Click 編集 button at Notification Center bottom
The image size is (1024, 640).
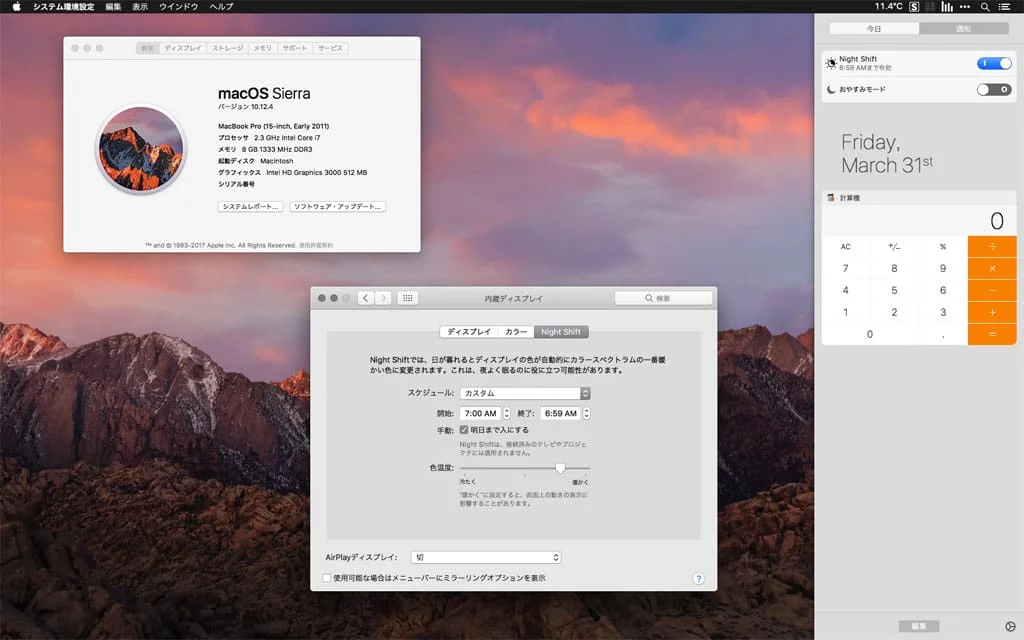tap(919, 626)
